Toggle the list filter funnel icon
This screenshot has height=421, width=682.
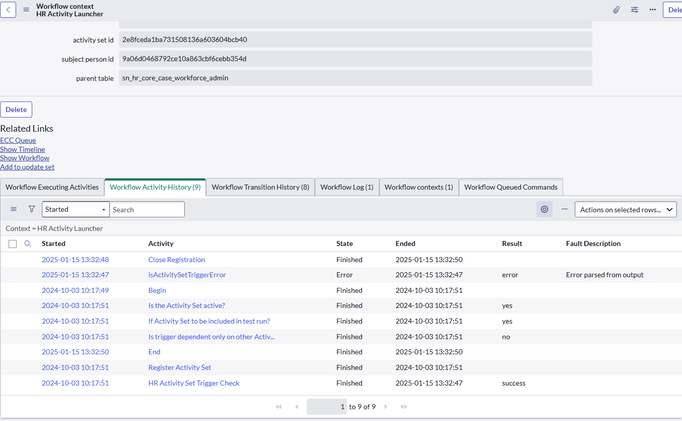point(31,209)
